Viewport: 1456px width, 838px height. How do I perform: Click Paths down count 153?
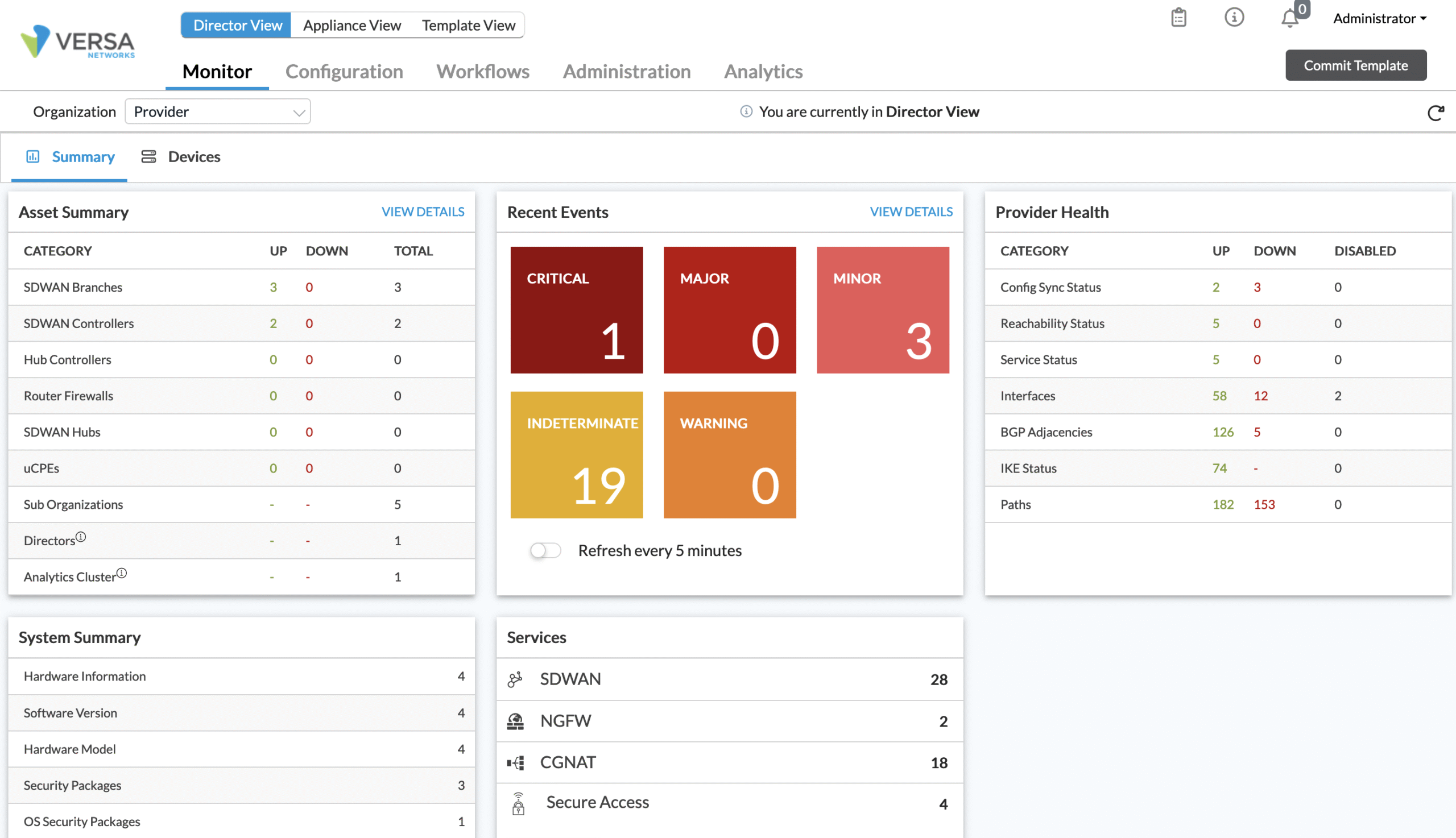coord(1264,505)
